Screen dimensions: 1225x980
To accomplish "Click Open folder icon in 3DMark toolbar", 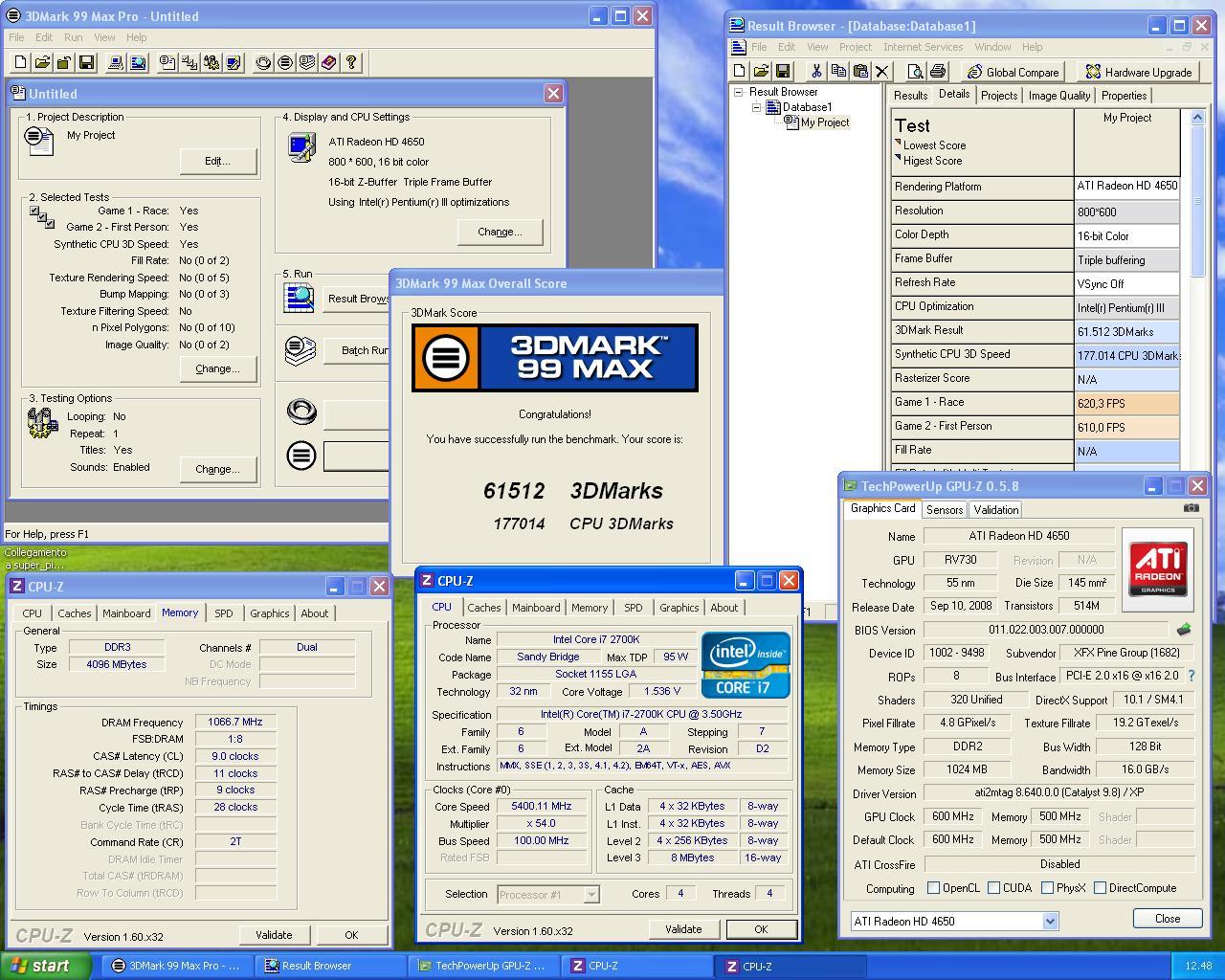I will click(x=42, y=62).
